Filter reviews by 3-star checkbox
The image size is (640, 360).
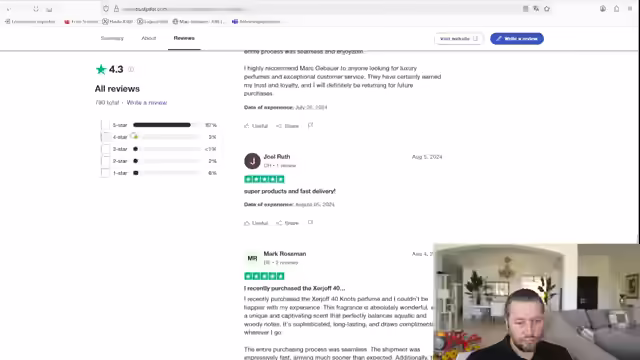(x=105, y=149)
